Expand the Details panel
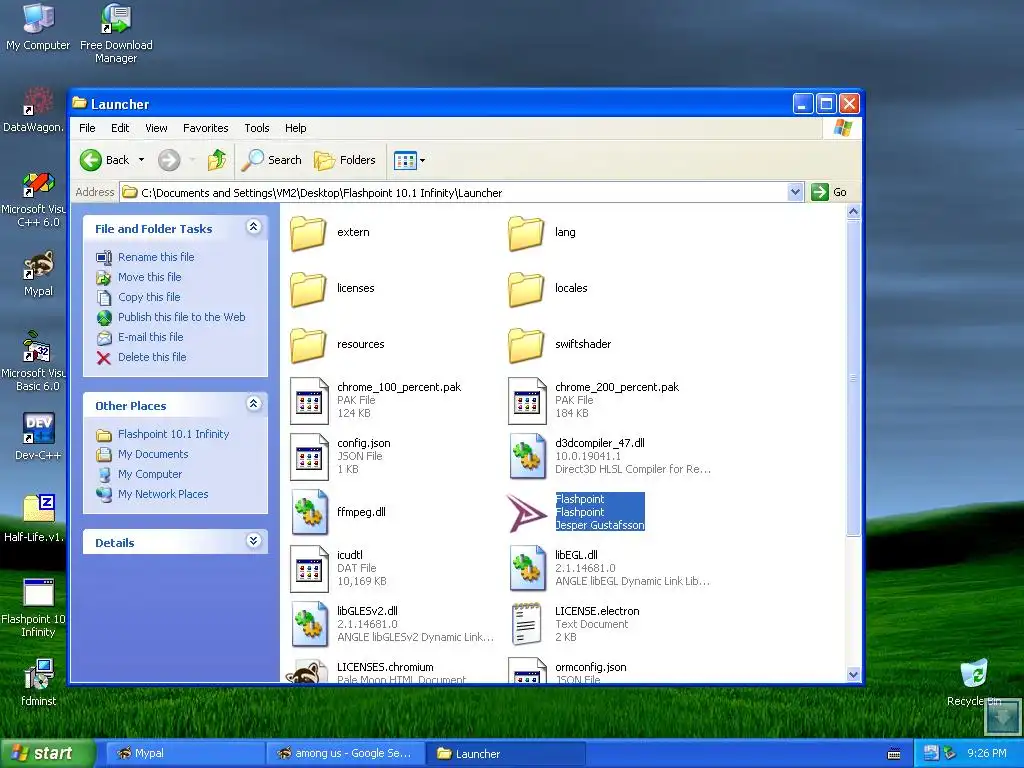 coord(253,541)
